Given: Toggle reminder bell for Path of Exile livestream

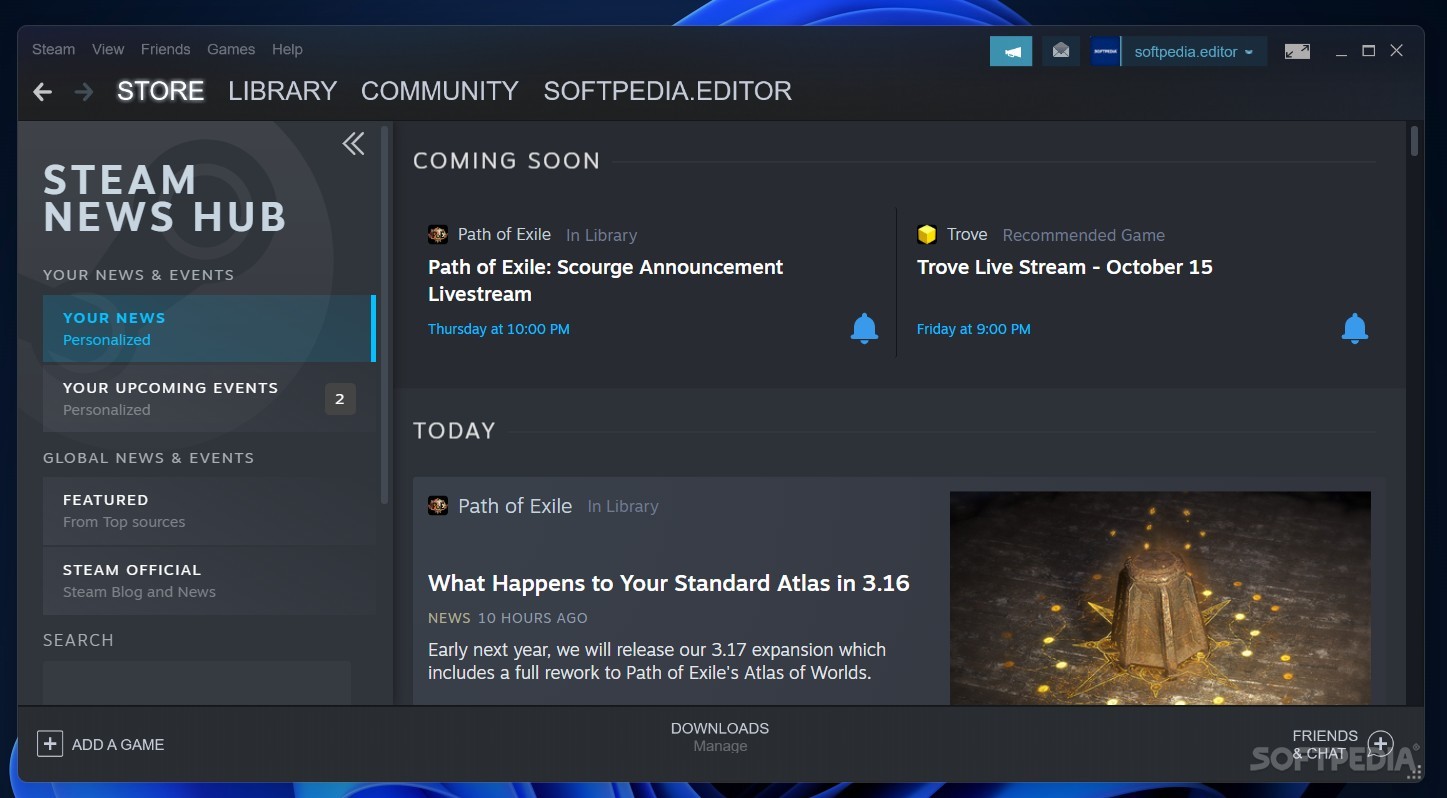Looking at the screenshot, I should point(864,328).
